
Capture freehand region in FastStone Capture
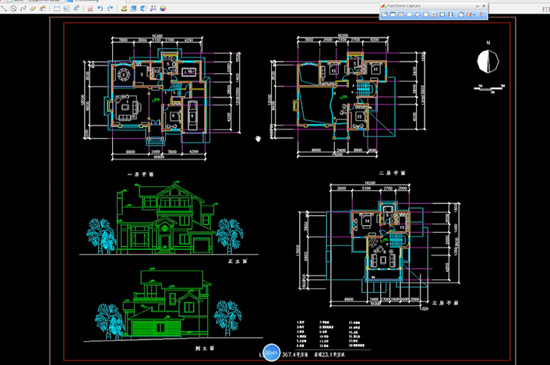[417, 14]
